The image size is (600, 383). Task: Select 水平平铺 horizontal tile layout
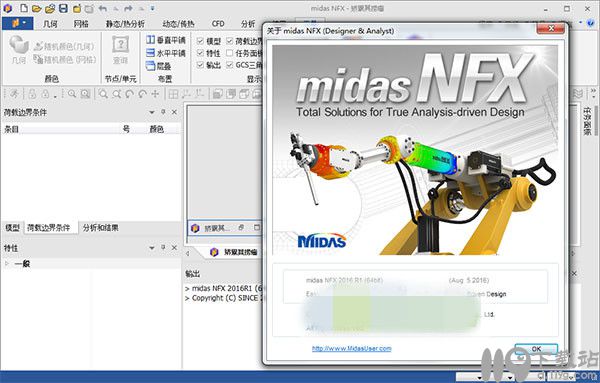pos(166,53)
